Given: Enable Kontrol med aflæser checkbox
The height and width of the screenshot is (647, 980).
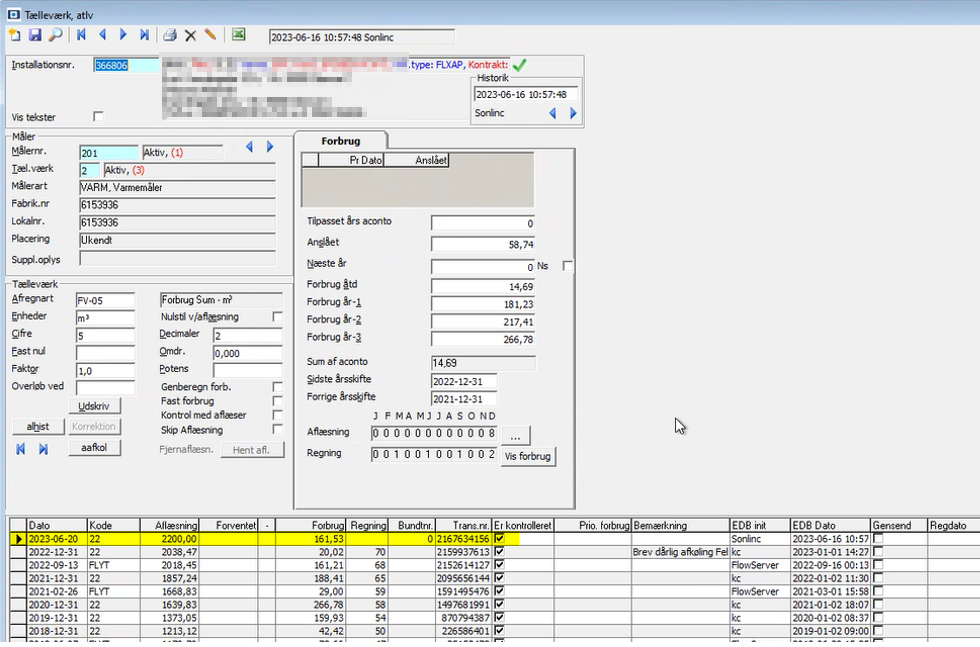Looking at the screenshot, I should tap(278, 415).
